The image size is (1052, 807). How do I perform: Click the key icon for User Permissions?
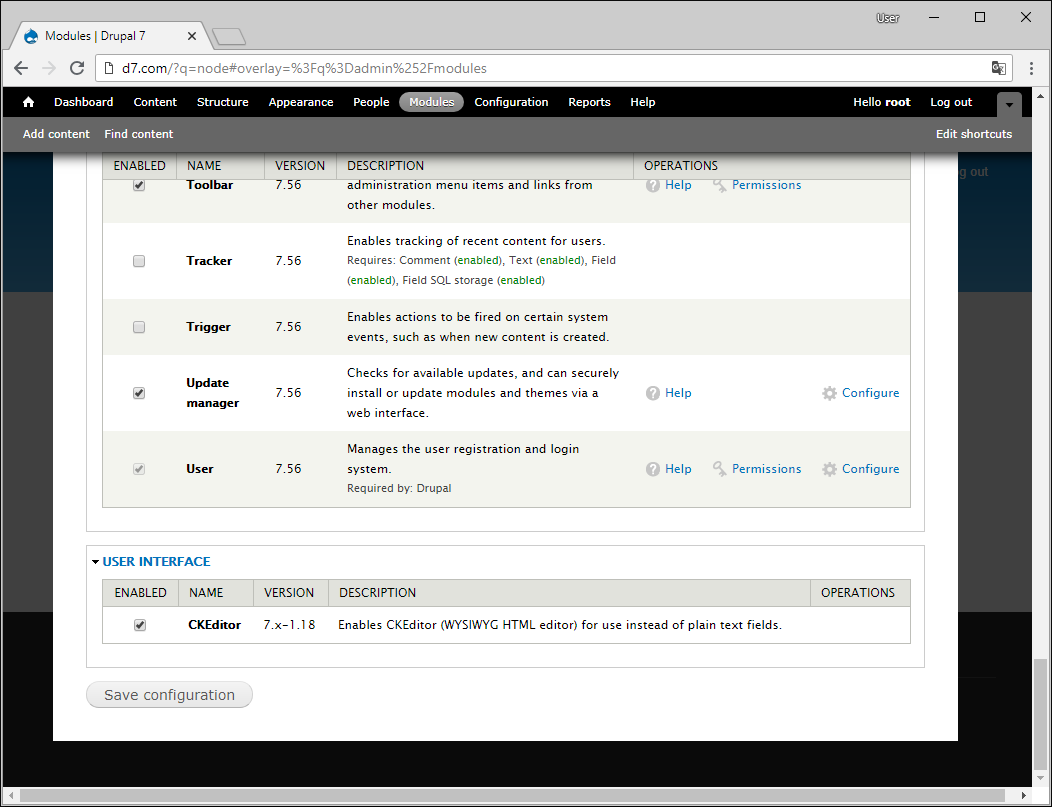pos(720,469)
